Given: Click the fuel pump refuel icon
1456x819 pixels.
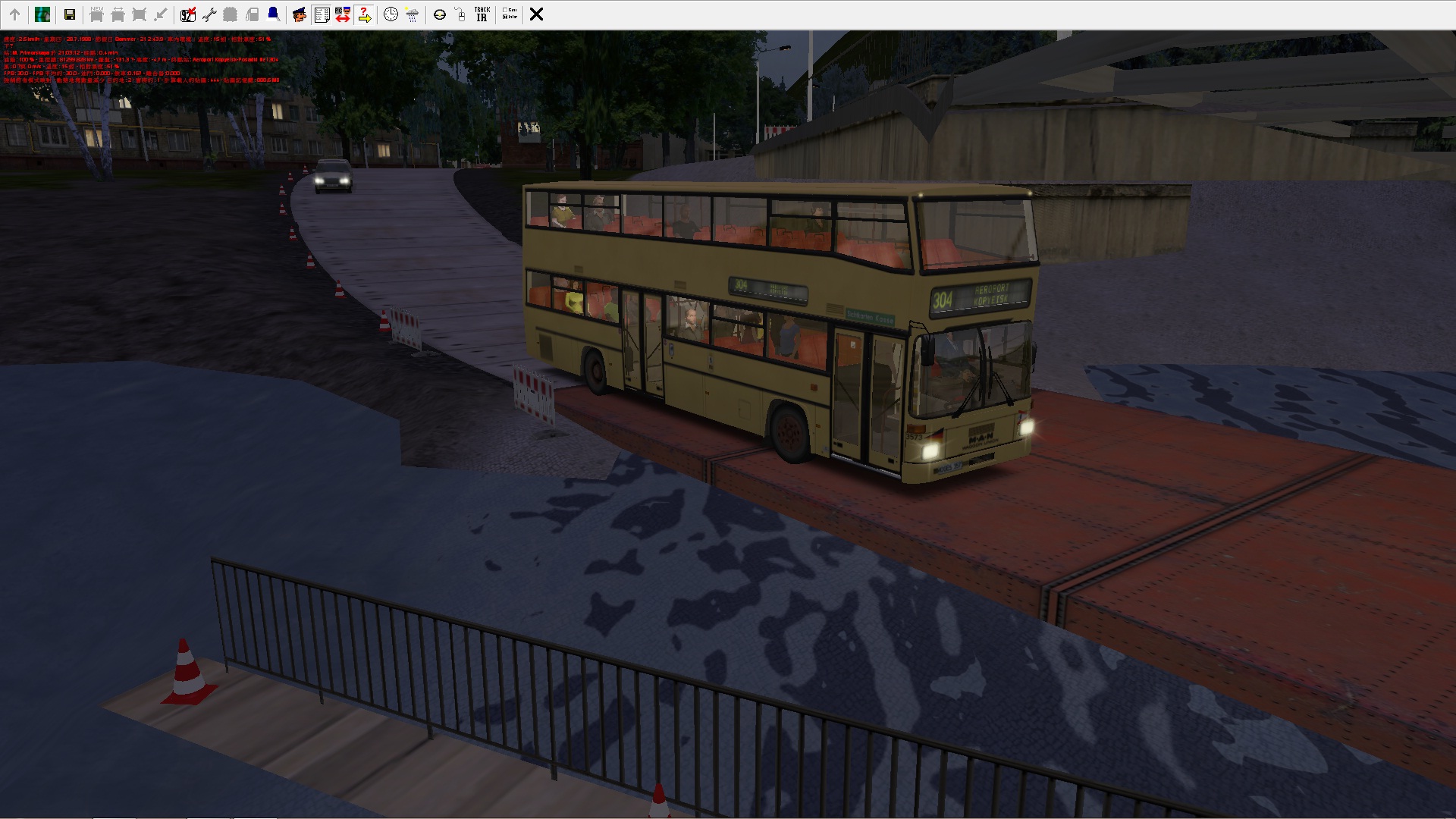Looking at the screenshot, I should click(x=252, y=14).
